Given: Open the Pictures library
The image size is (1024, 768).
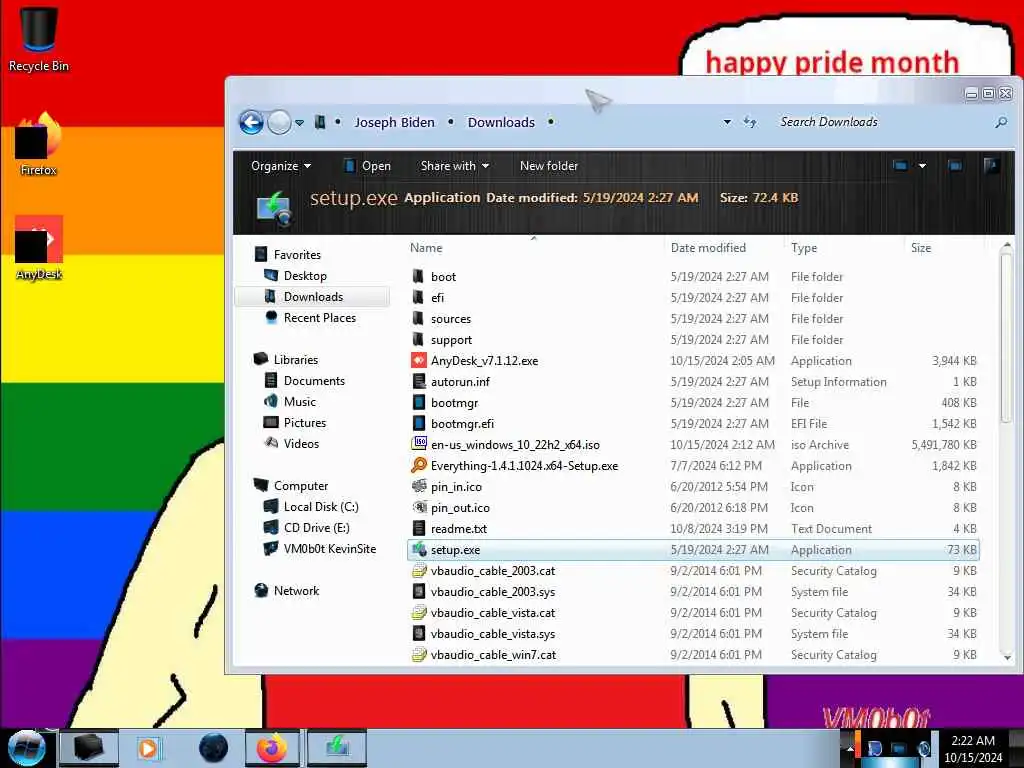Looking at the screenshot, I should click(x=304, y=423).
